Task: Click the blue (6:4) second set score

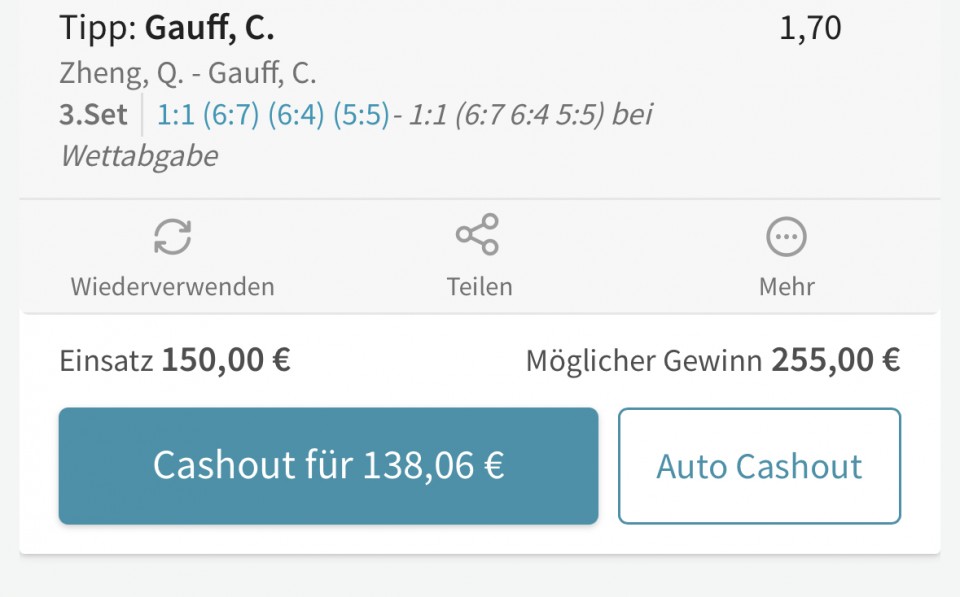Action: 296,115
